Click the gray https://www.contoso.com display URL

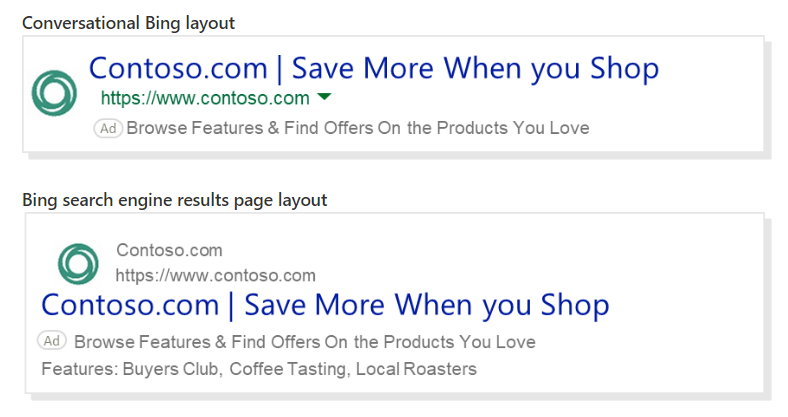[x=216, y=275]
